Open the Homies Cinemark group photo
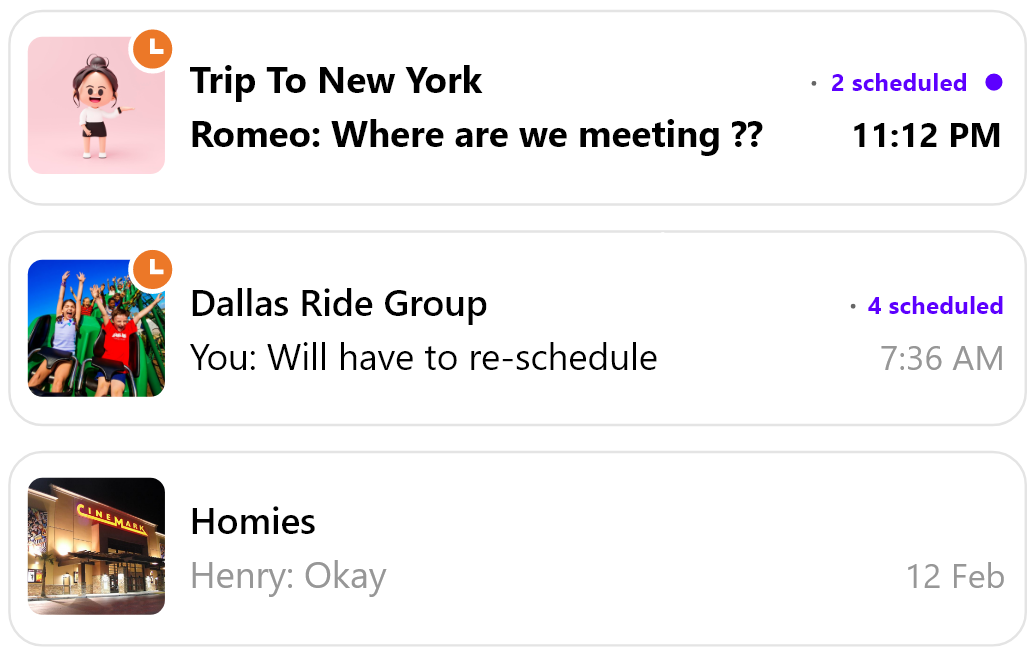This screenshot has height=667, width=1036. pos(96,546)
